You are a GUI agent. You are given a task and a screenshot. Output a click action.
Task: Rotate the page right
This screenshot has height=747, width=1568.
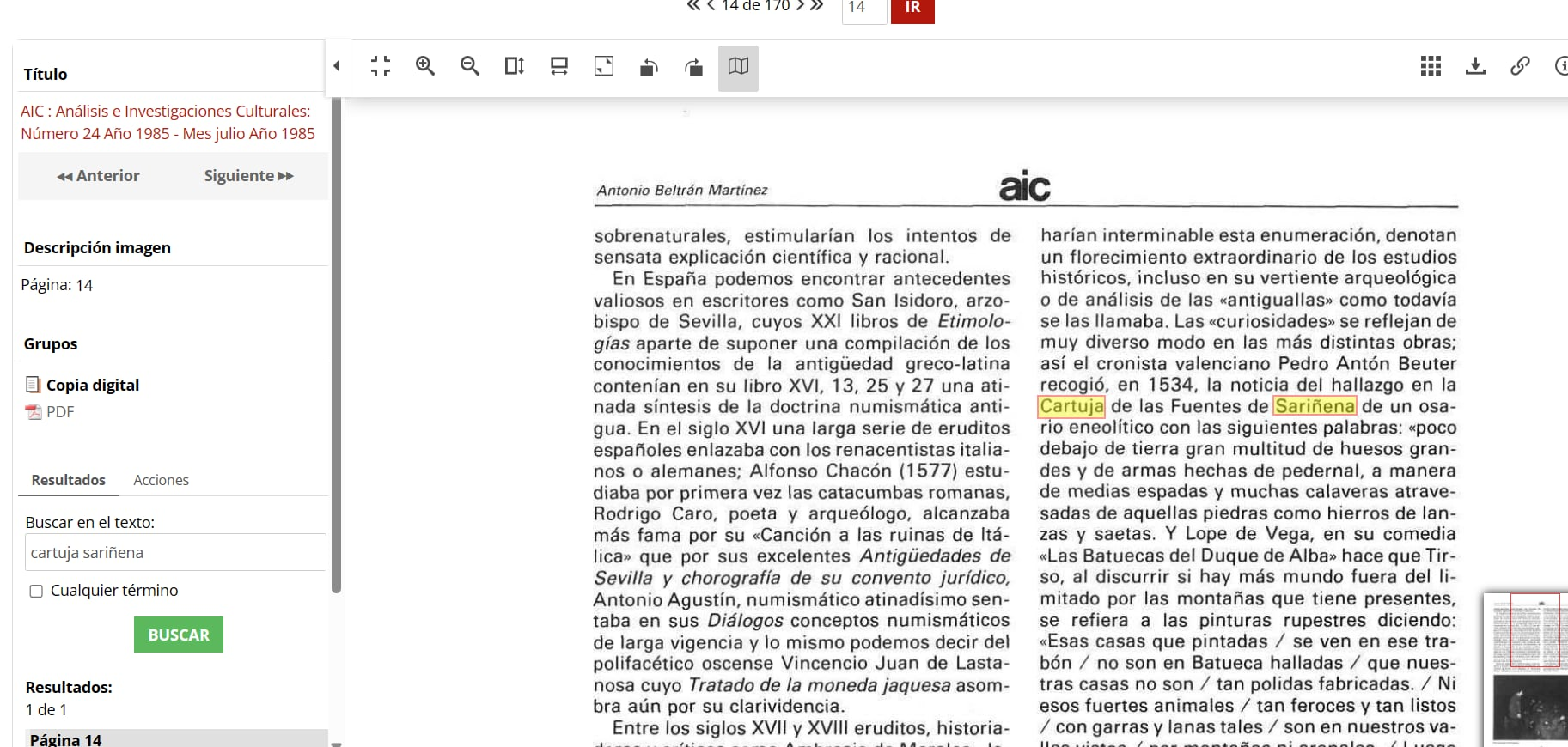point(693,67)
